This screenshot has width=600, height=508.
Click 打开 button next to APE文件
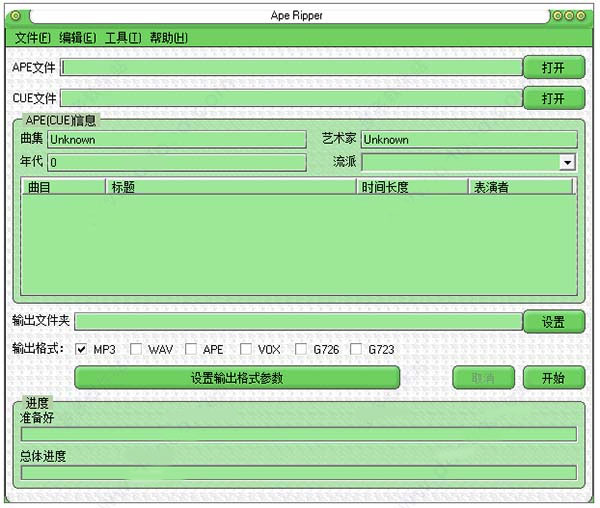(554, 68)
